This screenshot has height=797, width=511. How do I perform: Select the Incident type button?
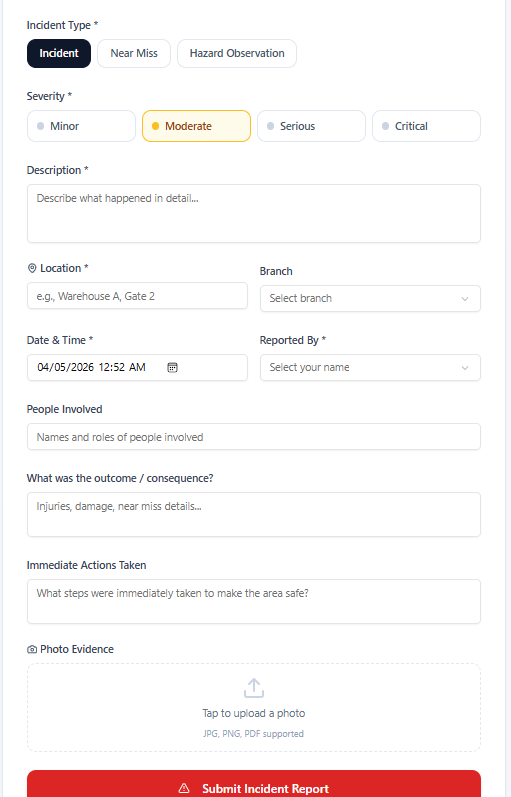coord(59,53)
